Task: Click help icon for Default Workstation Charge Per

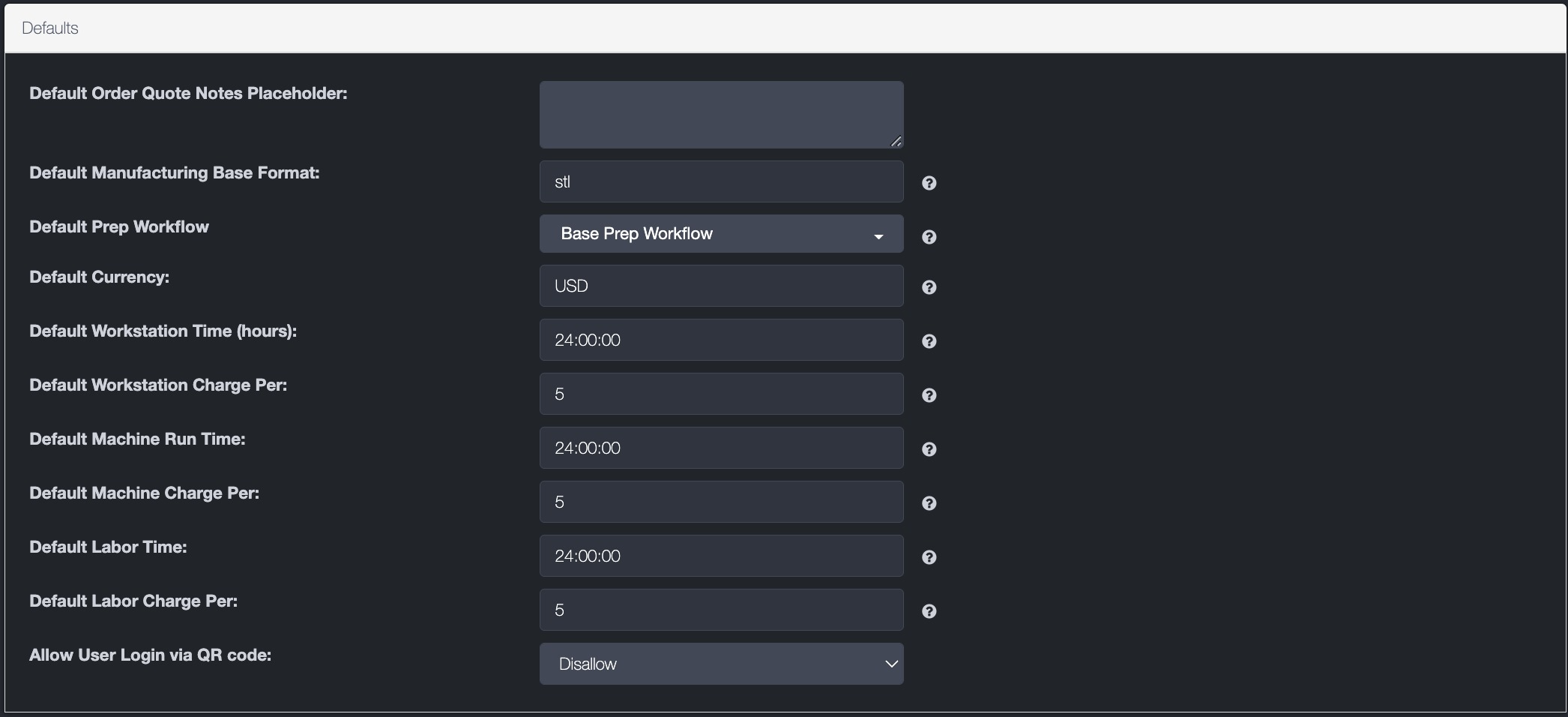Action: tap(929, 395)
